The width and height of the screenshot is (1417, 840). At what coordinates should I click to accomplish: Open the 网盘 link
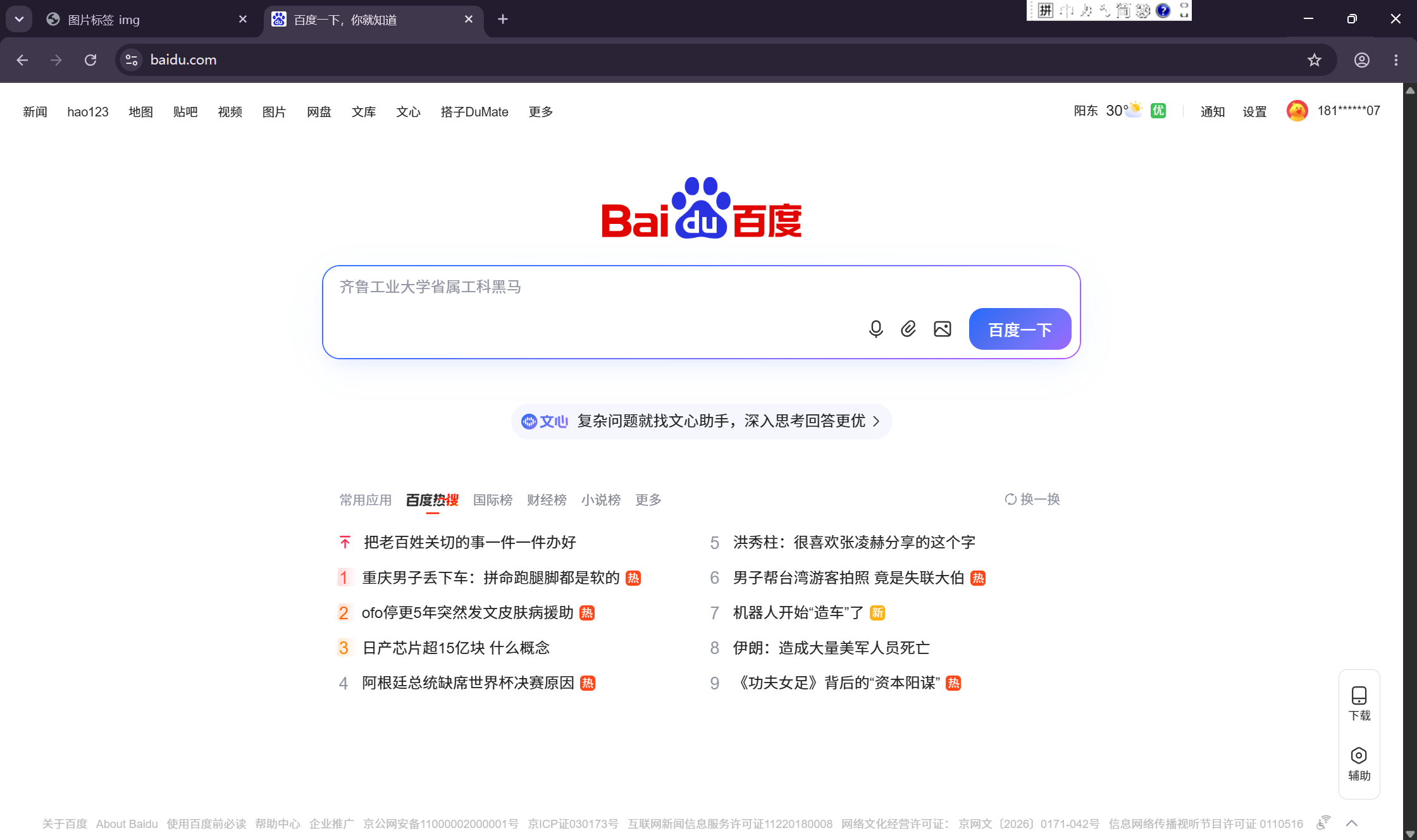pos(319,112)
